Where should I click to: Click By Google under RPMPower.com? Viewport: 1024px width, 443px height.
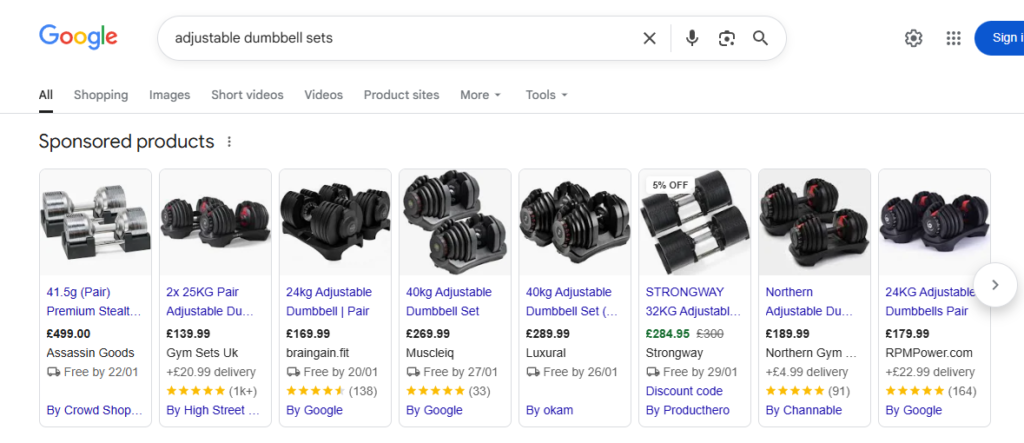(x=914, y=410)
